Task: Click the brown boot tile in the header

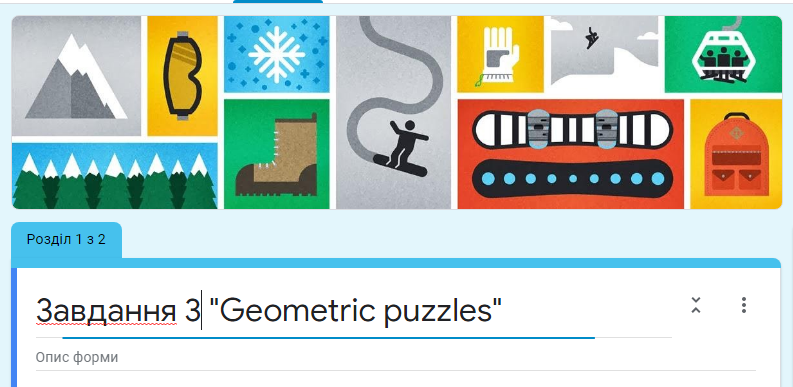Action: click(277, 154)
